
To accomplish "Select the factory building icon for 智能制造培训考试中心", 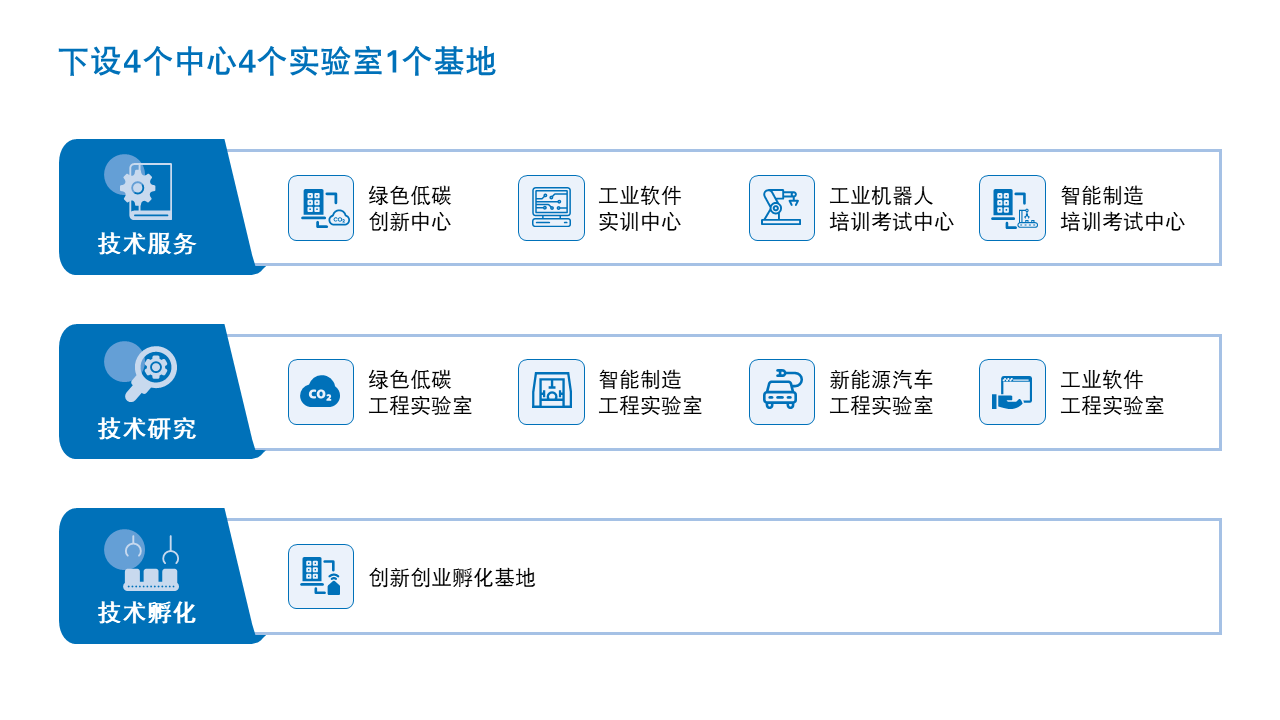I will tap(1012, 208).
